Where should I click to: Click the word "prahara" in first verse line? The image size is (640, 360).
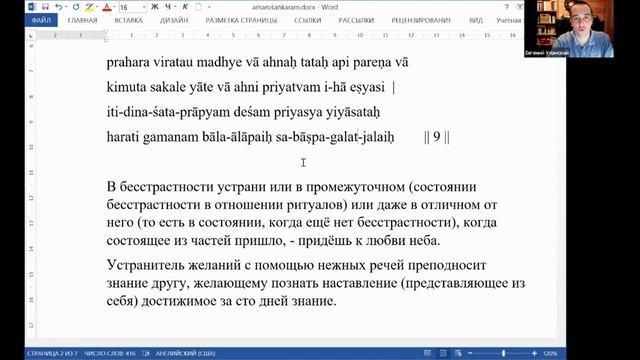click(x=128, y=62)
